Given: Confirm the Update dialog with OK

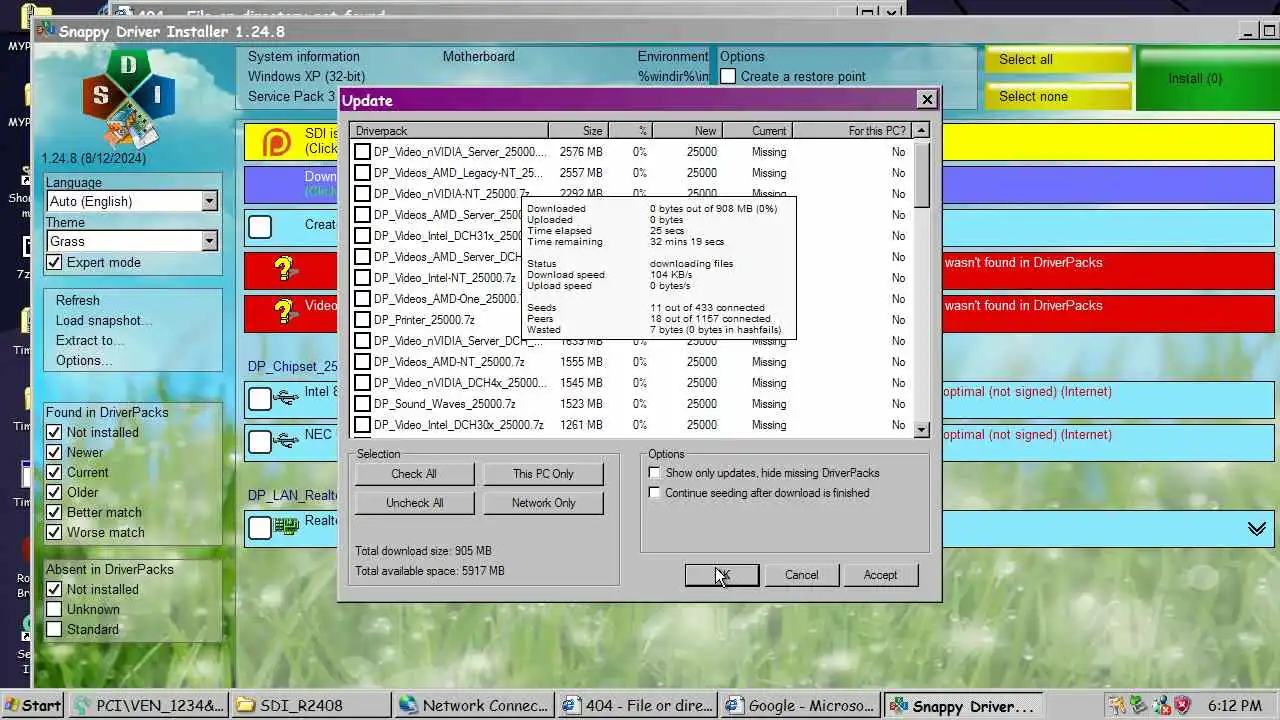Looking at the screenshot, I should [x=722, y=575].
